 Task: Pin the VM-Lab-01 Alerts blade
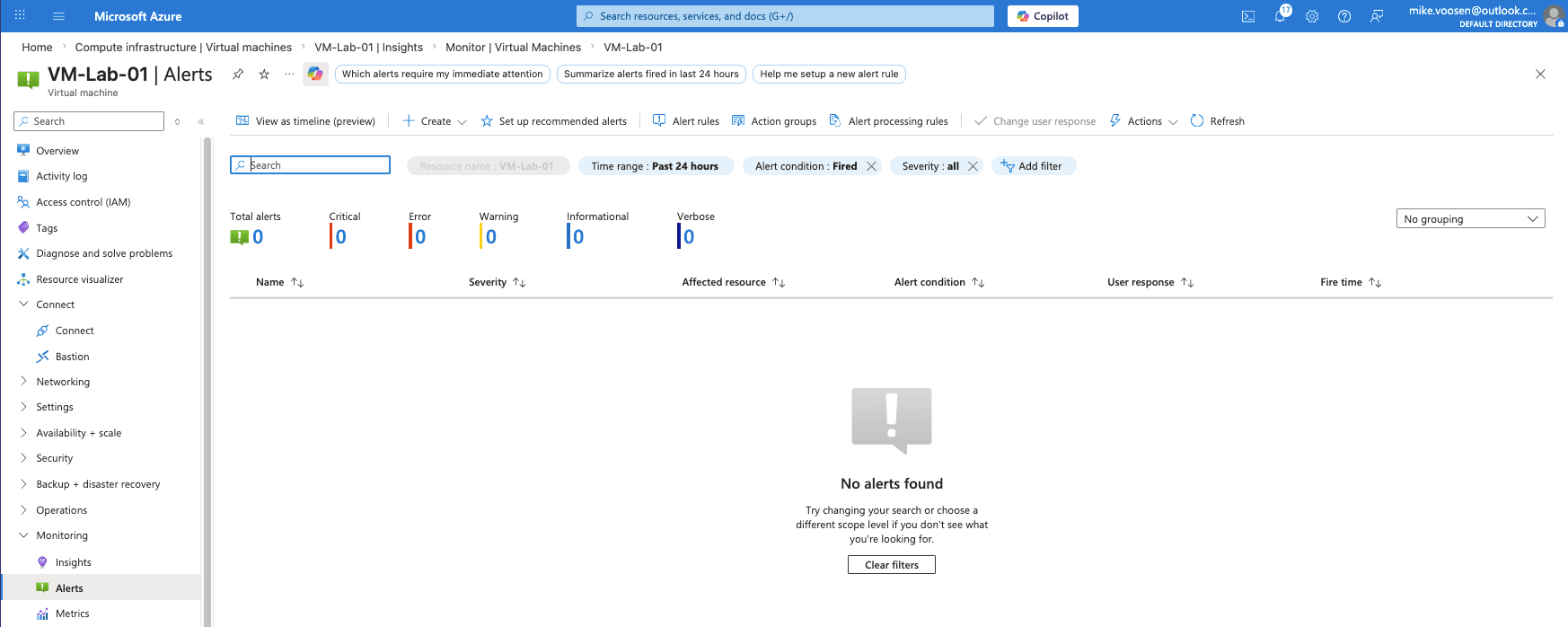pos(238,75)
